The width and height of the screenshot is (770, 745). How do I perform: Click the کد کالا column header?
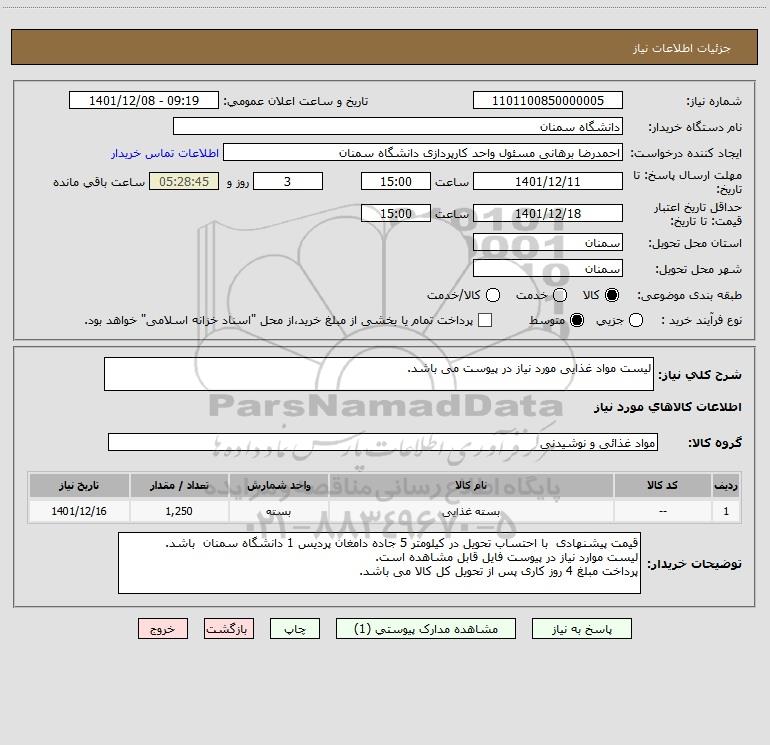(662, 485)
